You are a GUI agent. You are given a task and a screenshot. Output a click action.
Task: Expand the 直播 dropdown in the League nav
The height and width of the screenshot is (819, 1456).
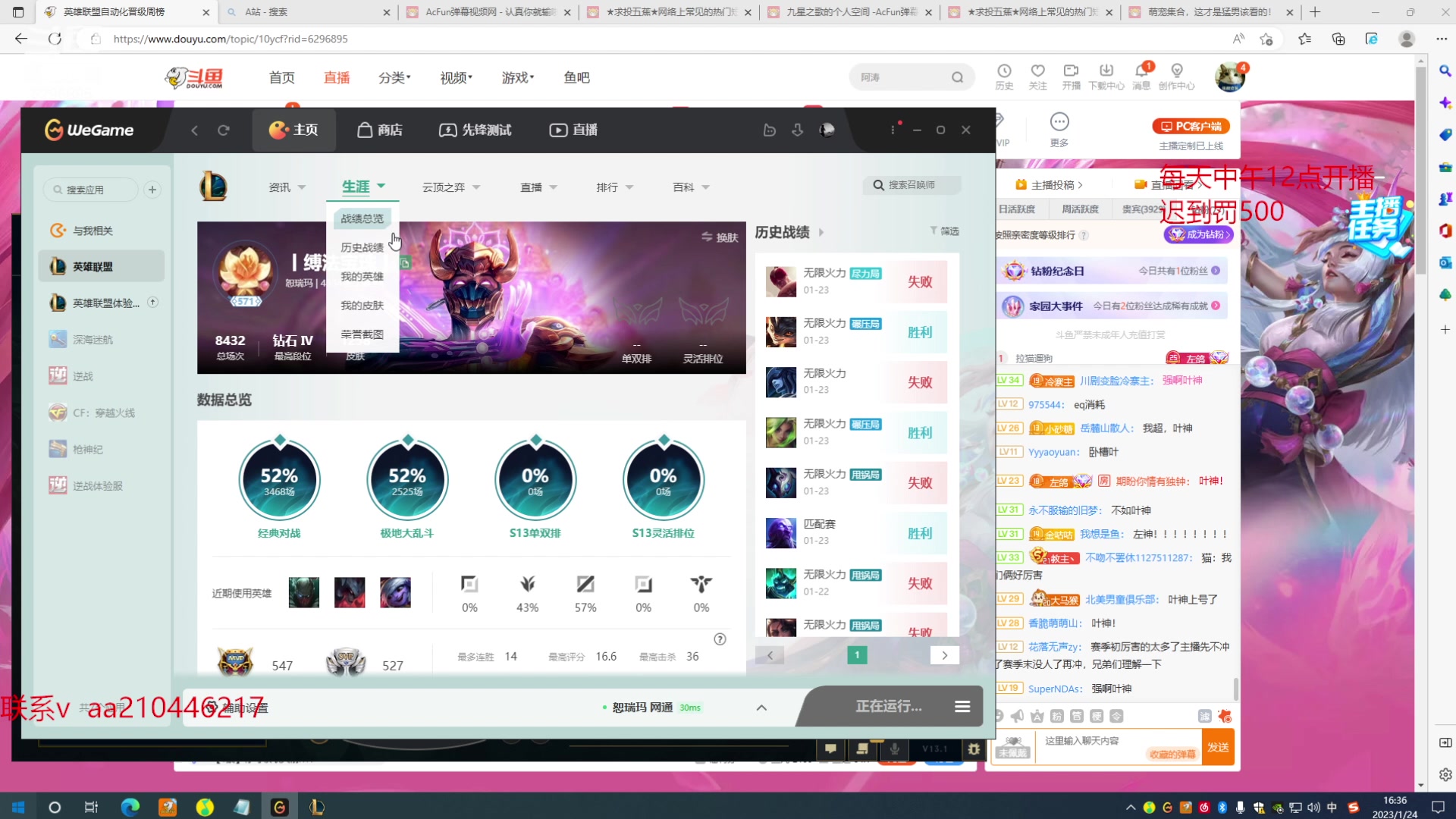[x=538, y=187]
